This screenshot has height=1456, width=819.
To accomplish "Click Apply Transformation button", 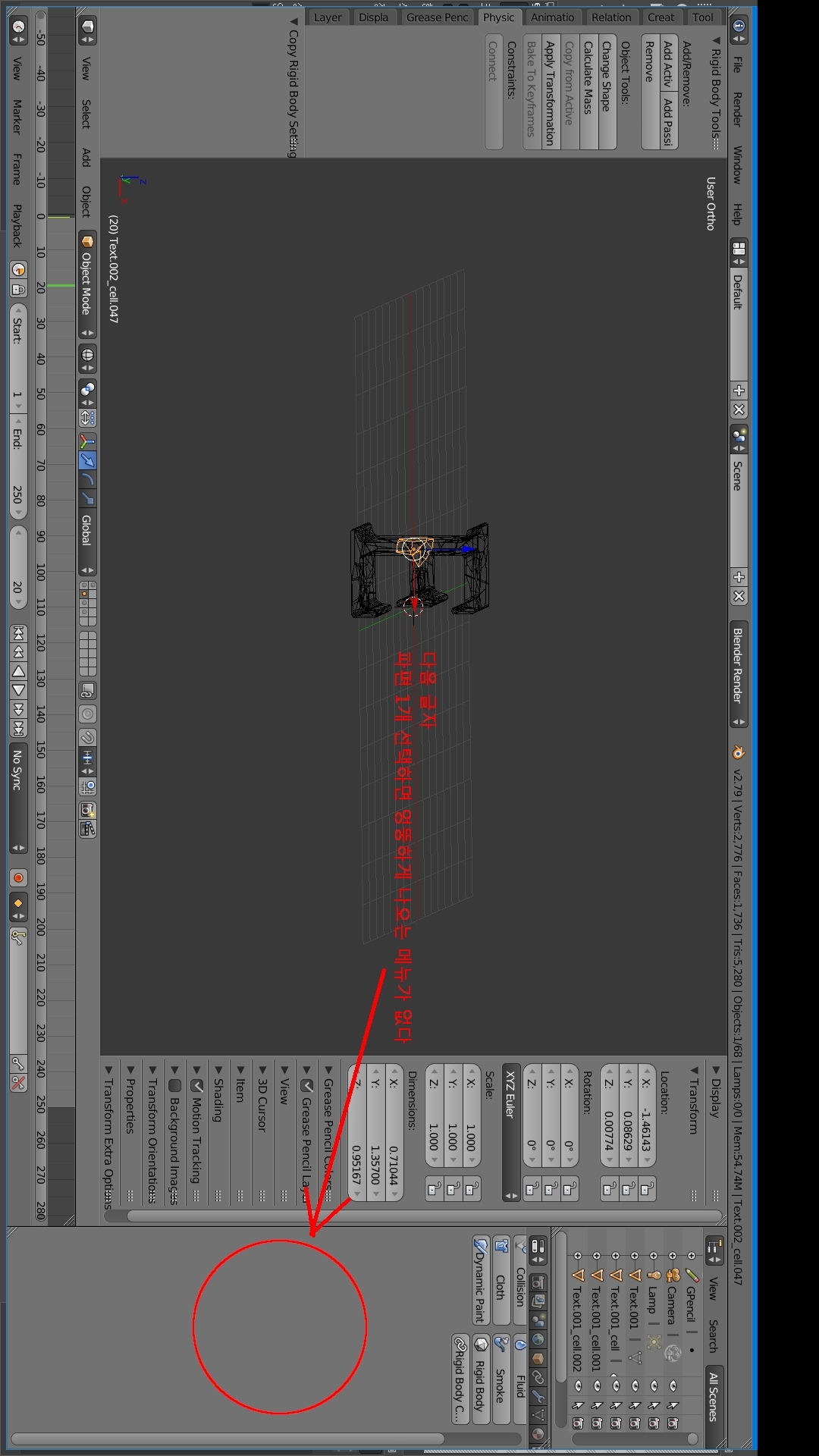I will pyautogui.click(x=551, y=91).
